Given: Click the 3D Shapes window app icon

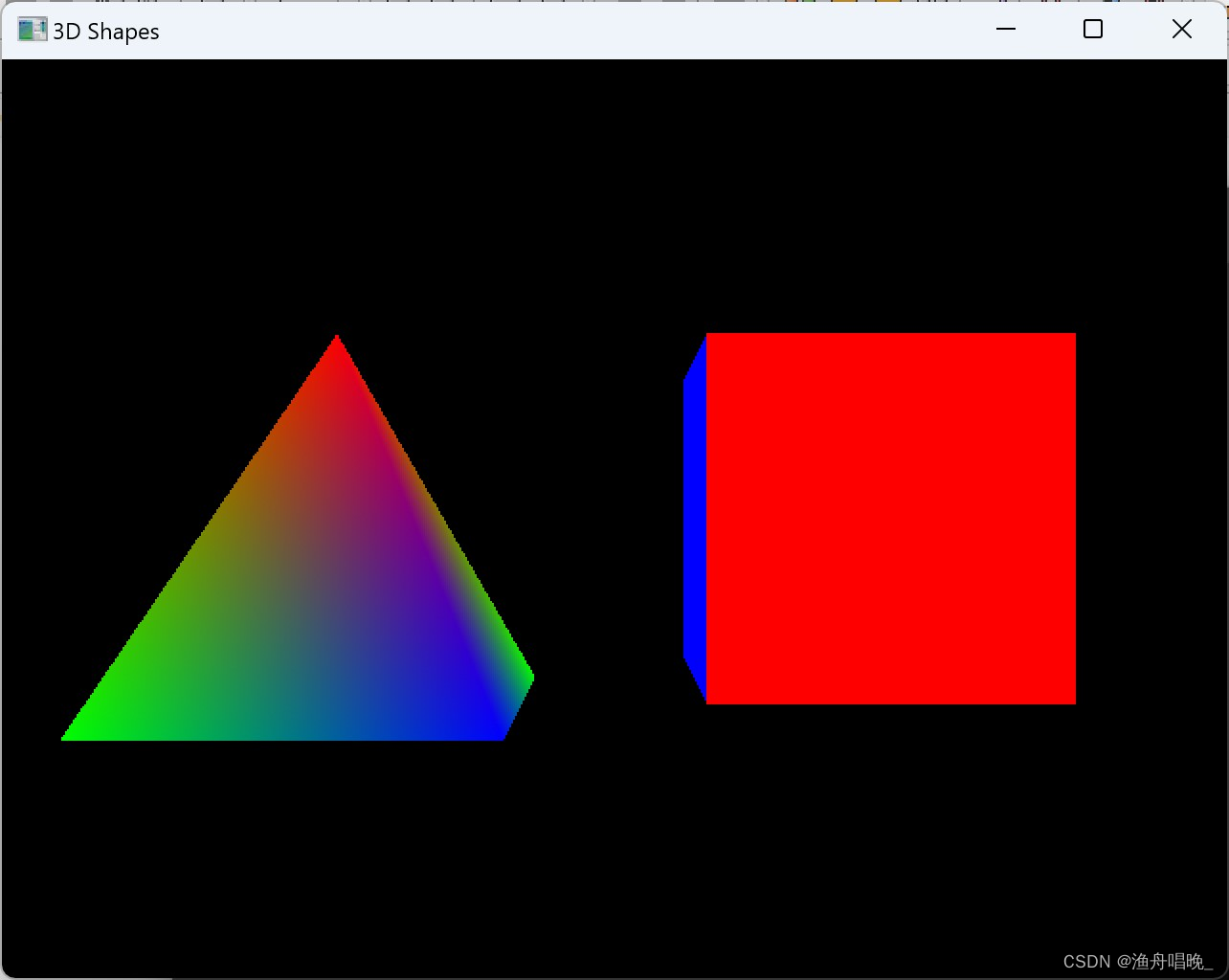Looking at the screenshot, I should pos(33,30).
